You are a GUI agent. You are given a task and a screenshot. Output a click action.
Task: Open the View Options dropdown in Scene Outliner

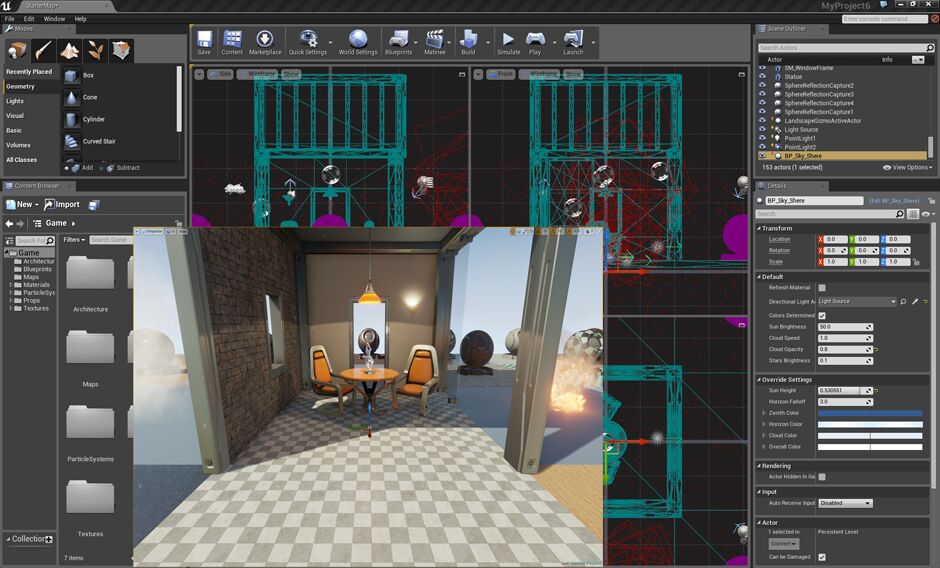[908, 168]
